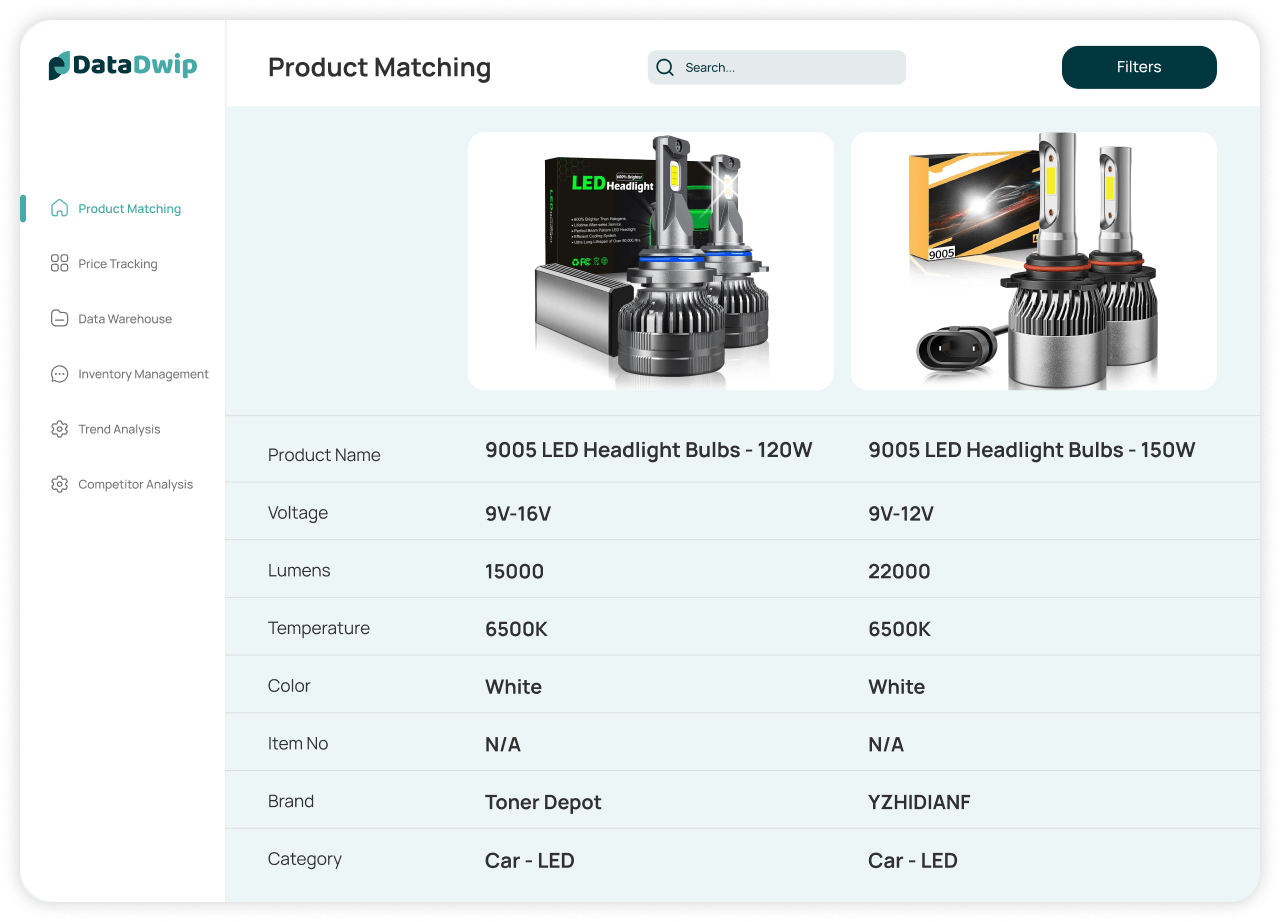Image resolution: width=1280 pixels, height=922 pixels.
Task: Click the Toner Depot brand cell
Action: click(x=544, y=802)
